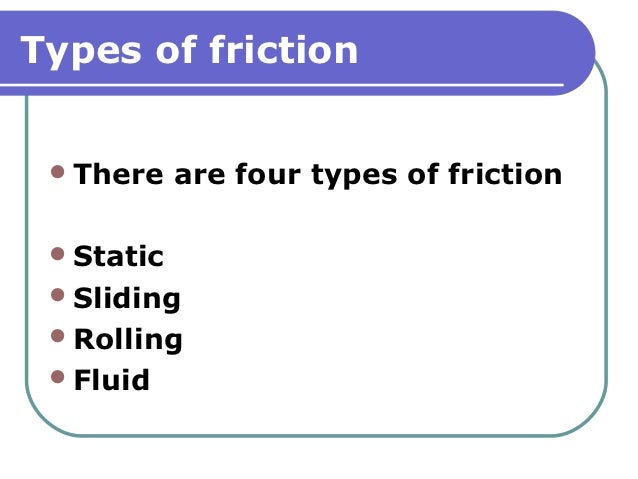638x479 pixels.
Task: Click the word 'Sliding' in the list
Action: pos(127,299)
